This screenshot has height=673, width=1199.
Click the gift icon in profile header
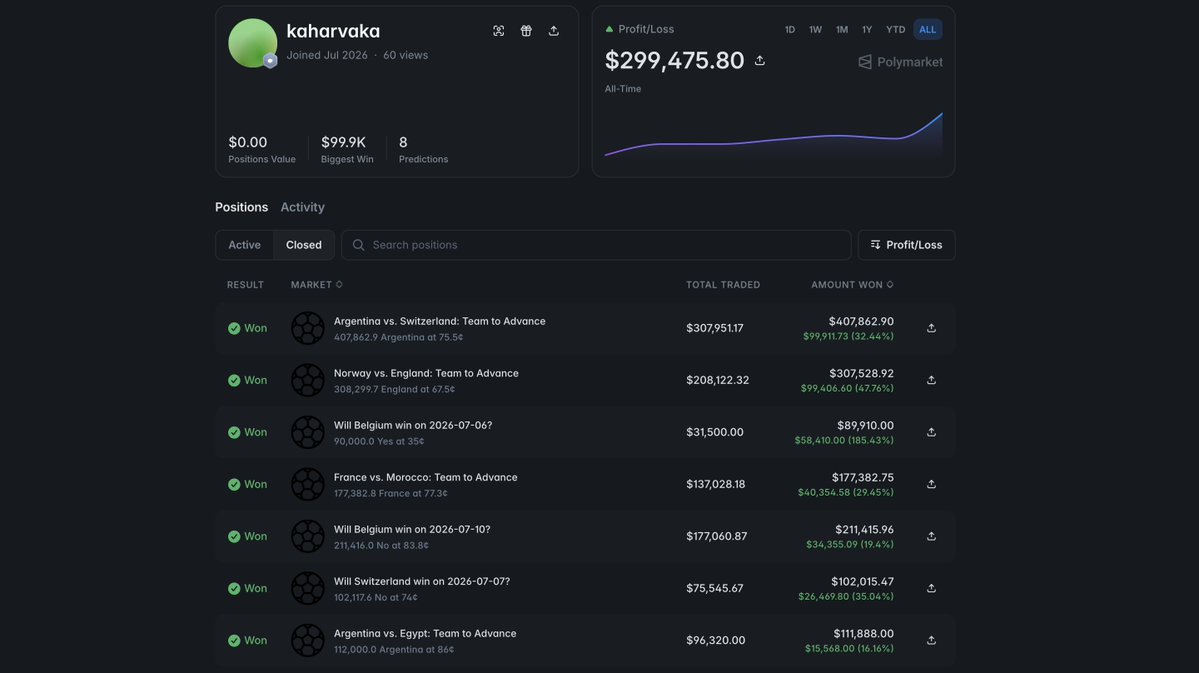(526, 31)
